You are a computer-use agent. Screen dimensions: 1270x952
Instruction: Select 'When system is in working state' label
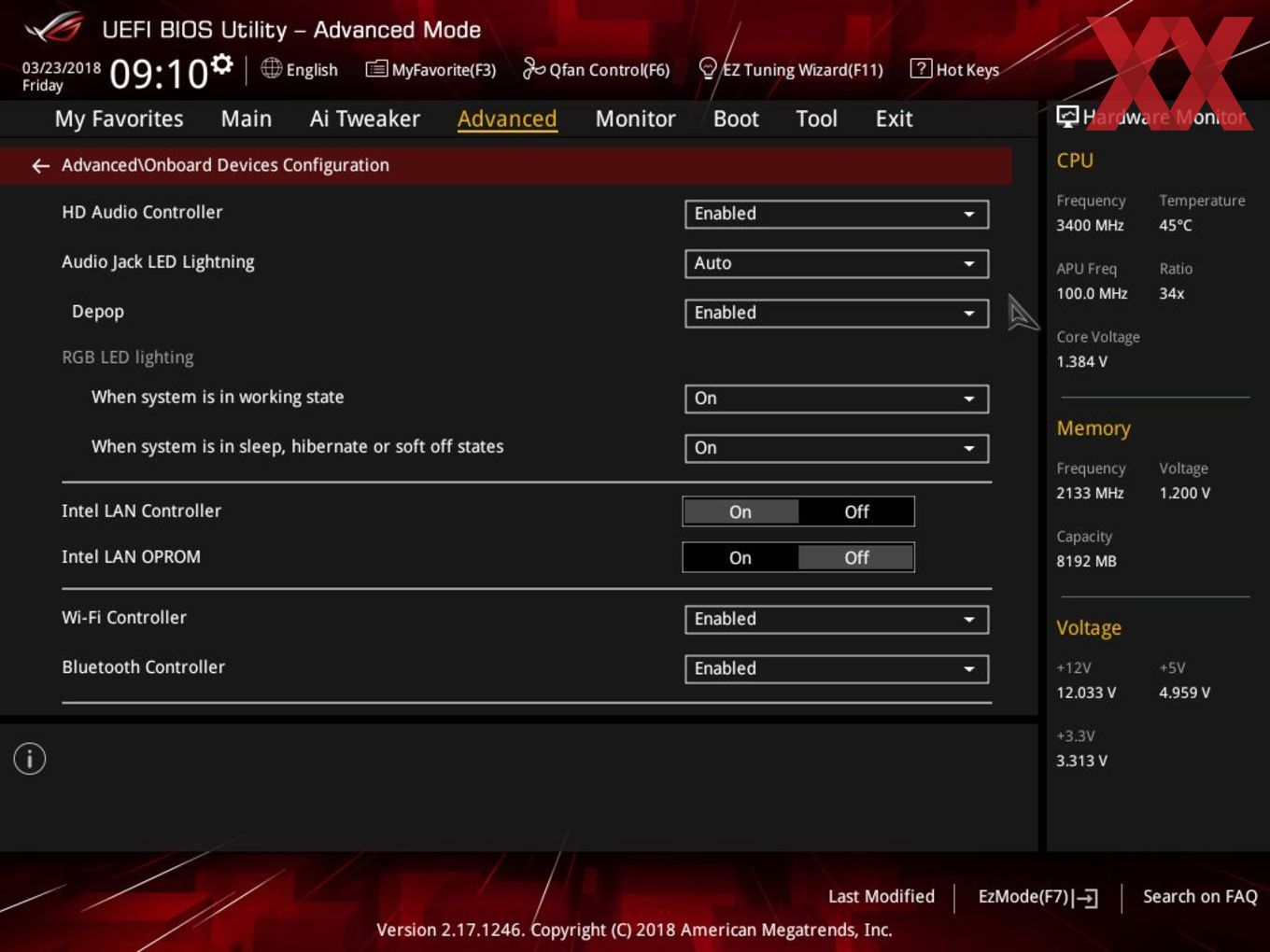(x=218, y=397)
